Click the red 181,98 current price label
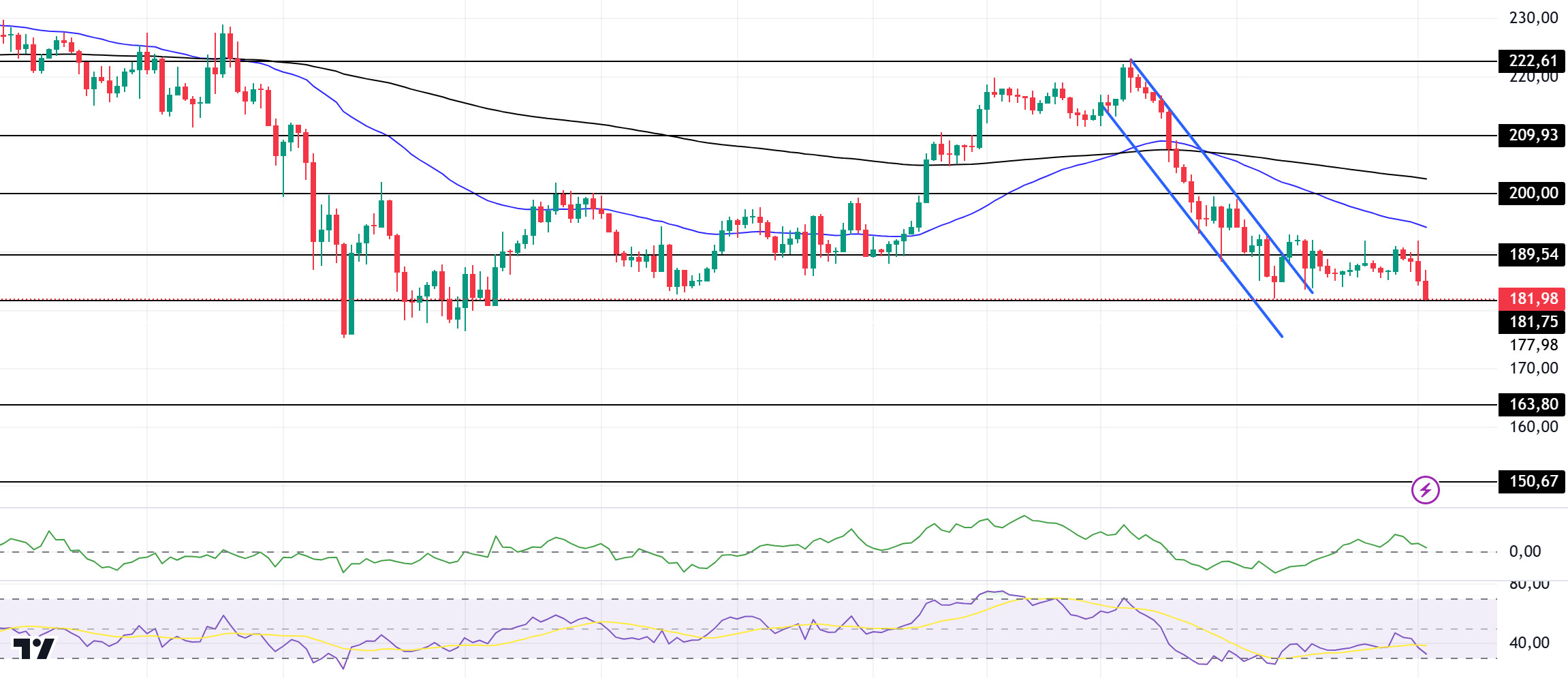1568x687 pixels. tap(1532, 299)
